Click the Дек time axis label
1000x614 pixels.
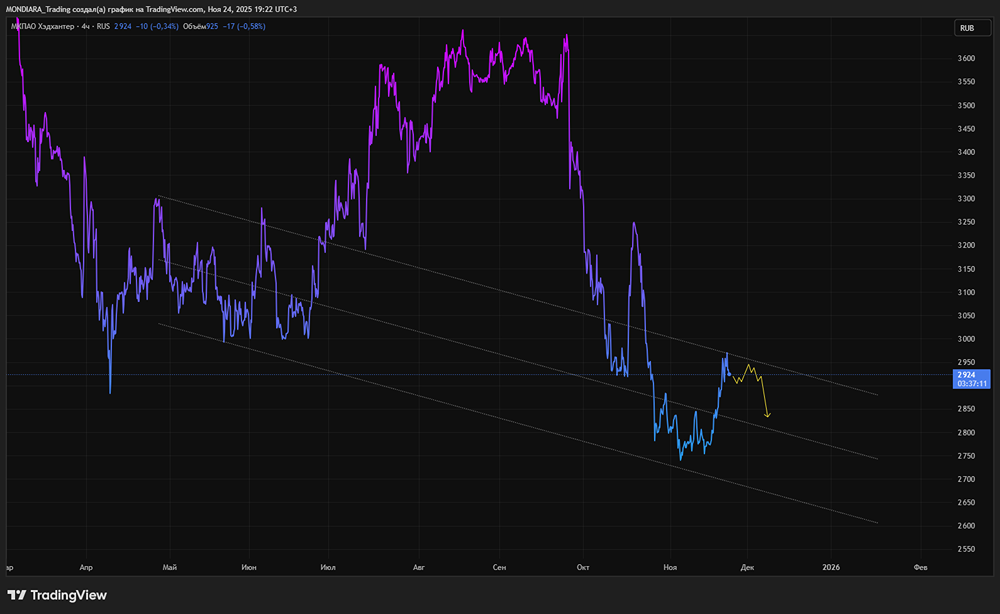click(x=747, y=567)
